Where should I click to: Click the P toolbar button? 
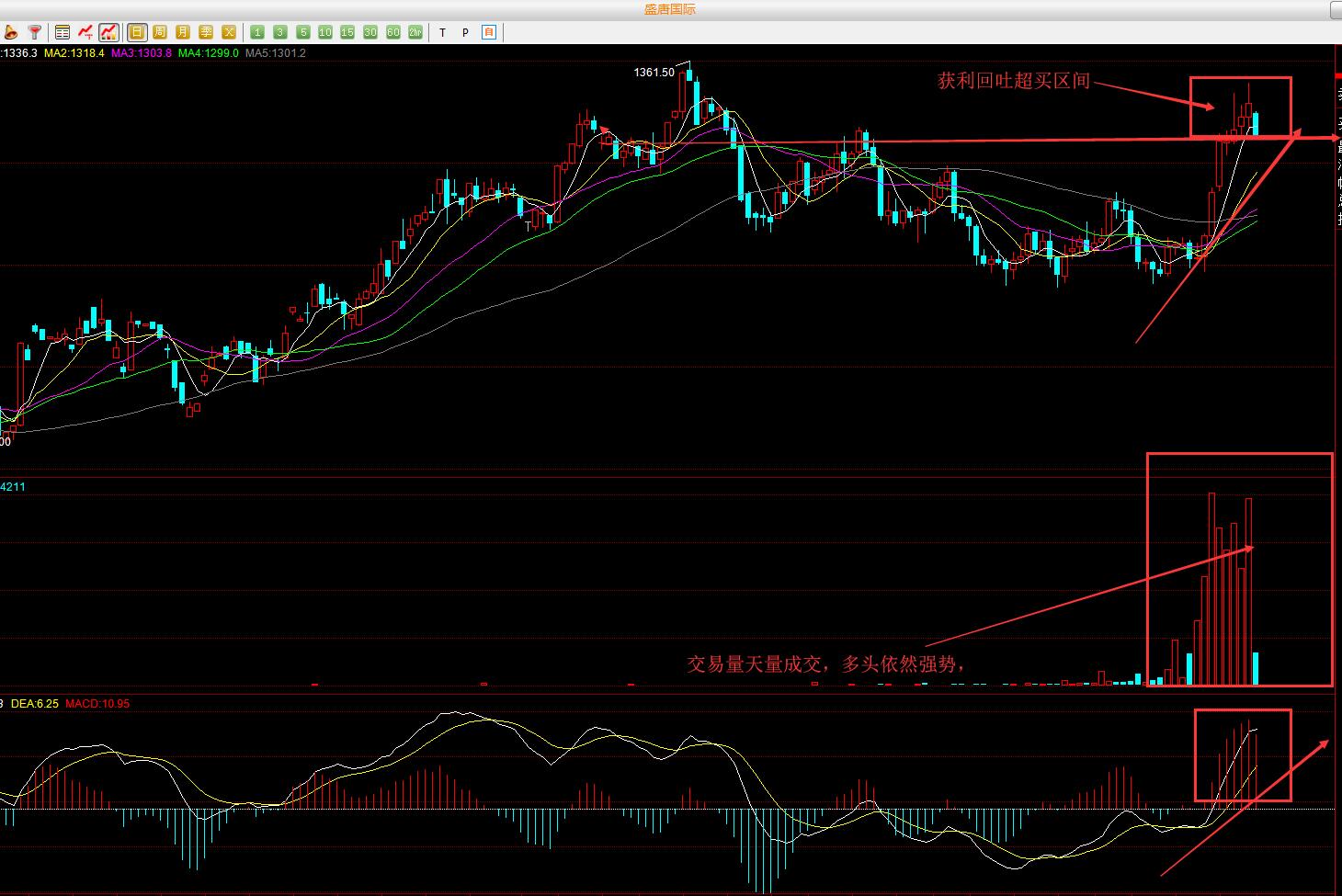tap(466, 32)
